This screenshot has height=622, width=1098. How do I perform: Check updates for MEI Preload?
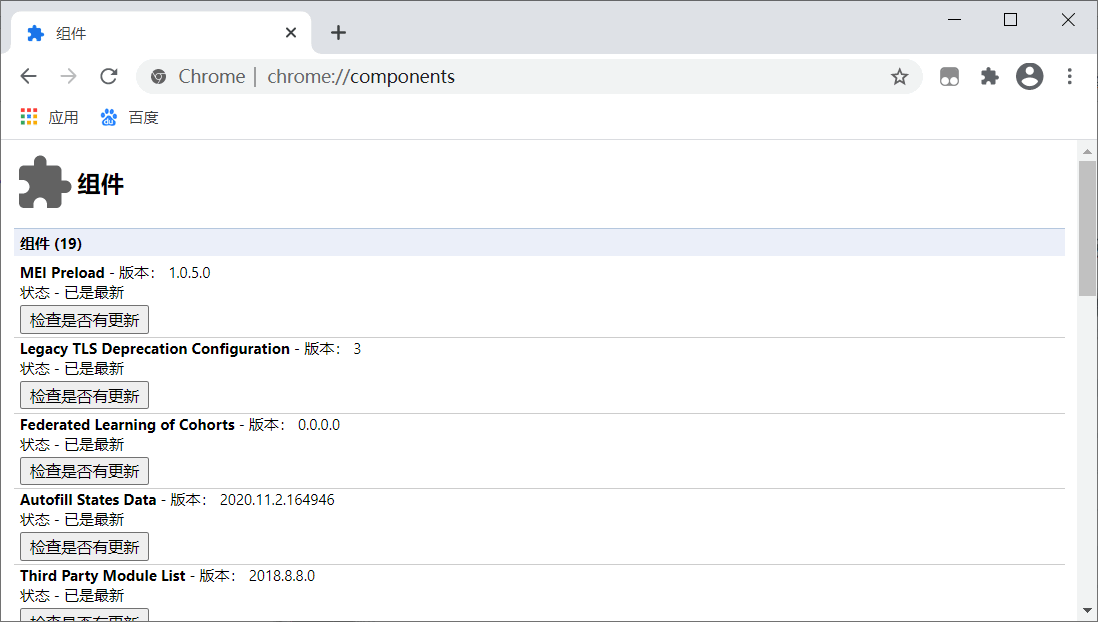tap(84, 319)
